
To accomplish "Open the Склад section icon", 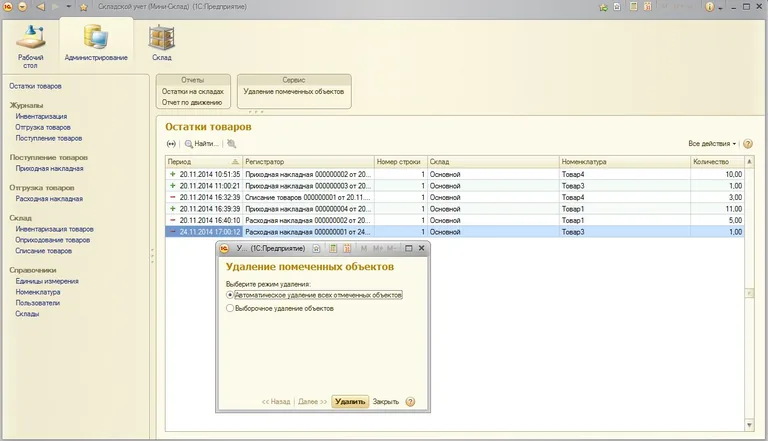I will click(x=161, y=44).
